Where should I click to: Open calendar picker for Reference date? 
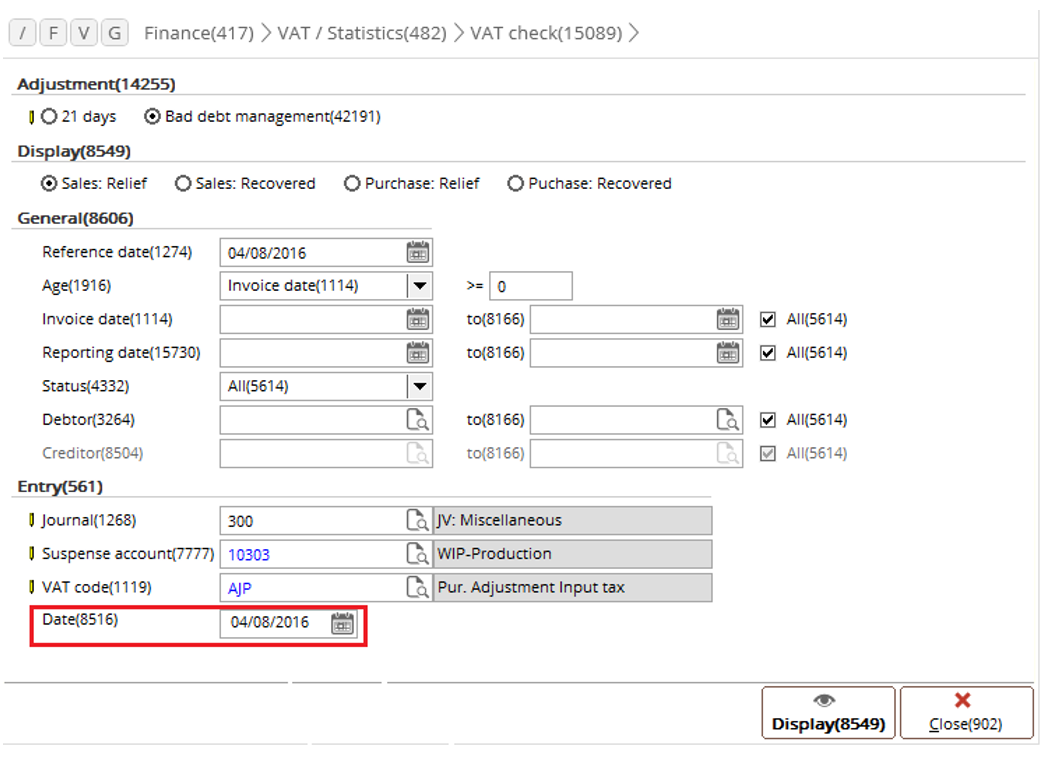tap(418, 253)
